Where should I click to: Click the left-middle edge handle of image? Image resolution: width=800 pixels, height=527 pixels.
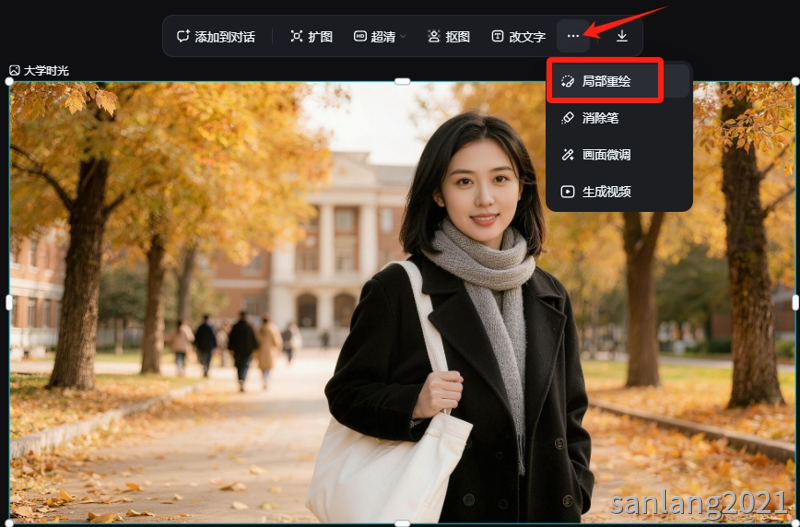click(9, 303)
